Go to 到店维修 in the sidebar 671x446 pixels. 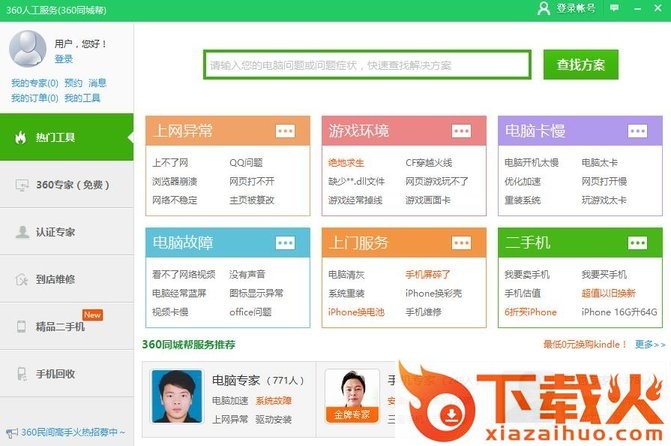pyautogui.click(x=66, y=279)
